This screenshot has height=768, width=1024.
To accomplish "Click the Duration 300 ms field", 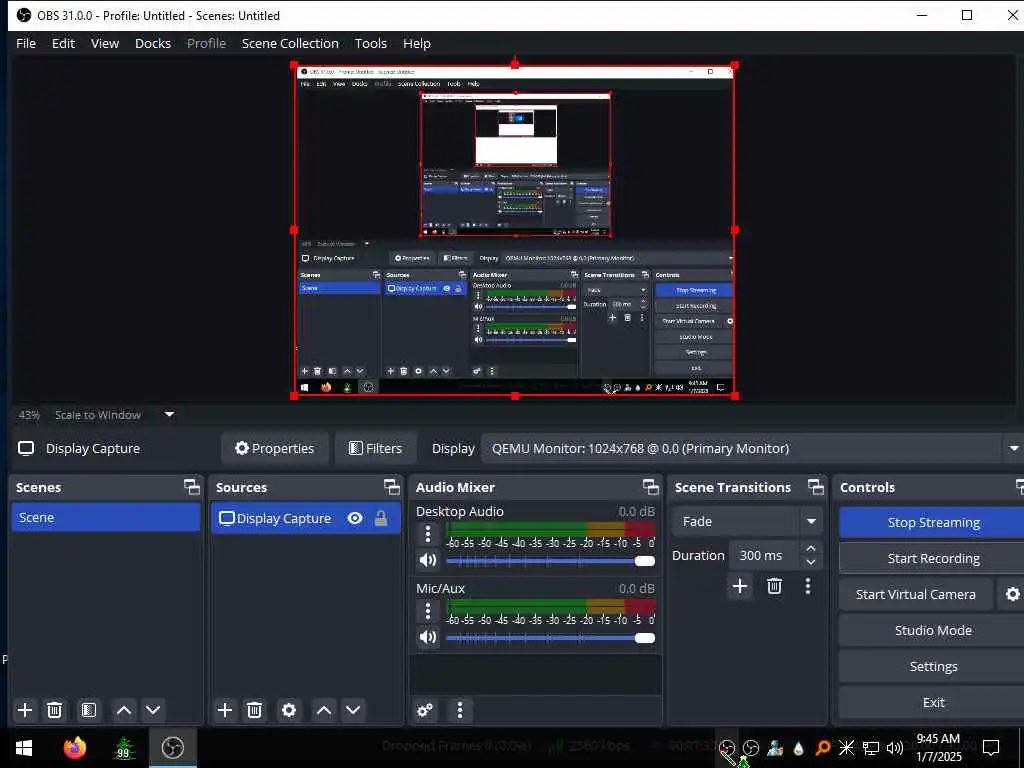I will (x=764, y=555).
